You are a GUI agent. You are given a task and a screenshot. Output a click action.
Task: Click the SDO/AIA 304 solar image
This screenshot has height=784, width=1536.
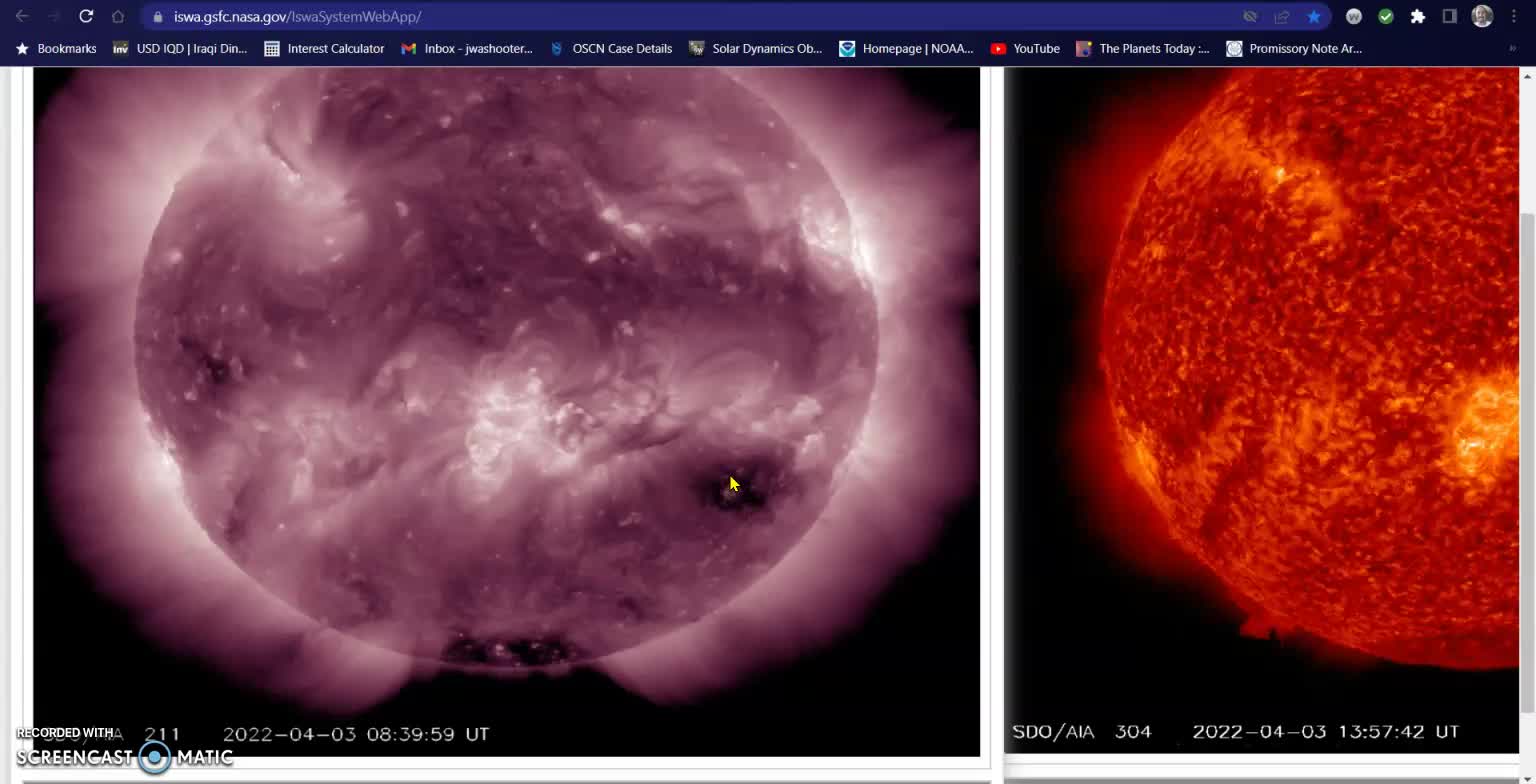pos(1262,409)
